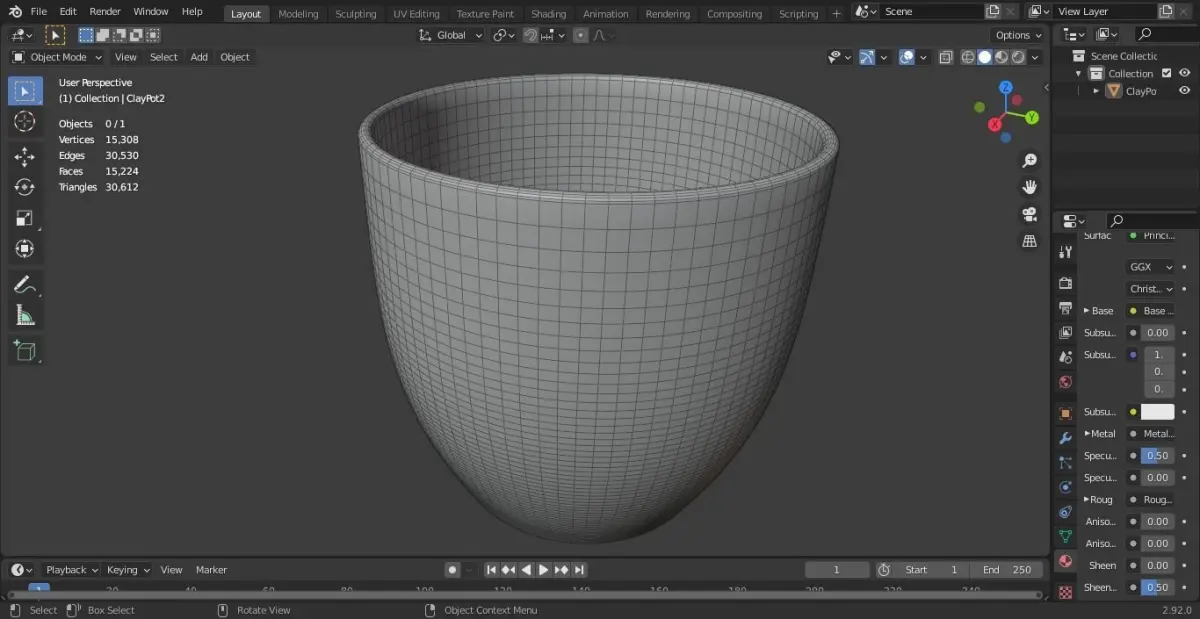Activate the Move tool

25,157
